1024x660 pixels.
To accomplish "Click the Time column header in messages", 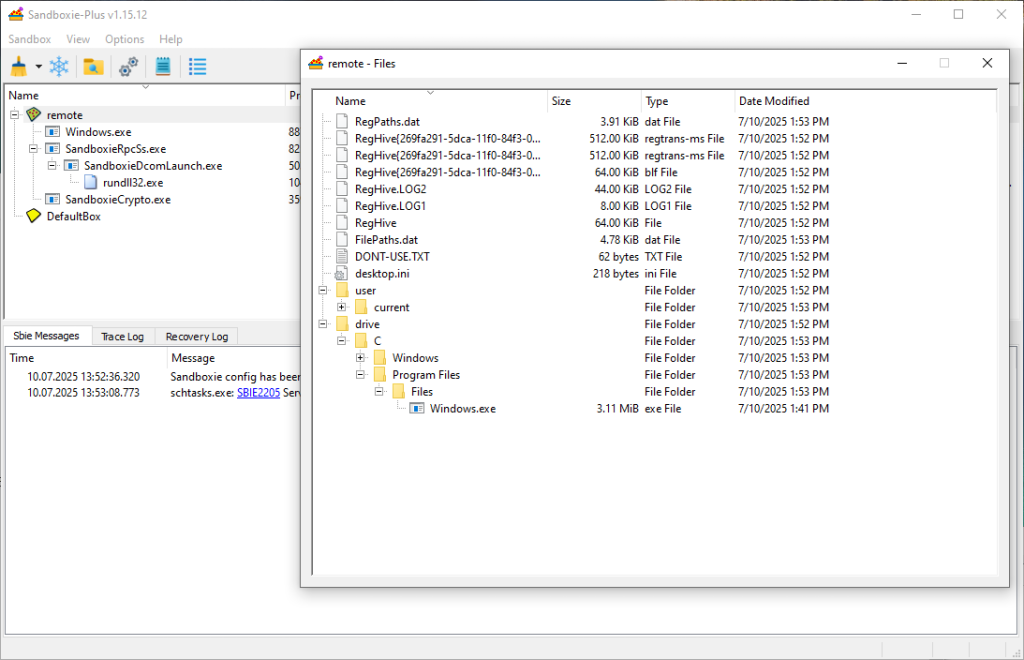I will pos(86,358).
